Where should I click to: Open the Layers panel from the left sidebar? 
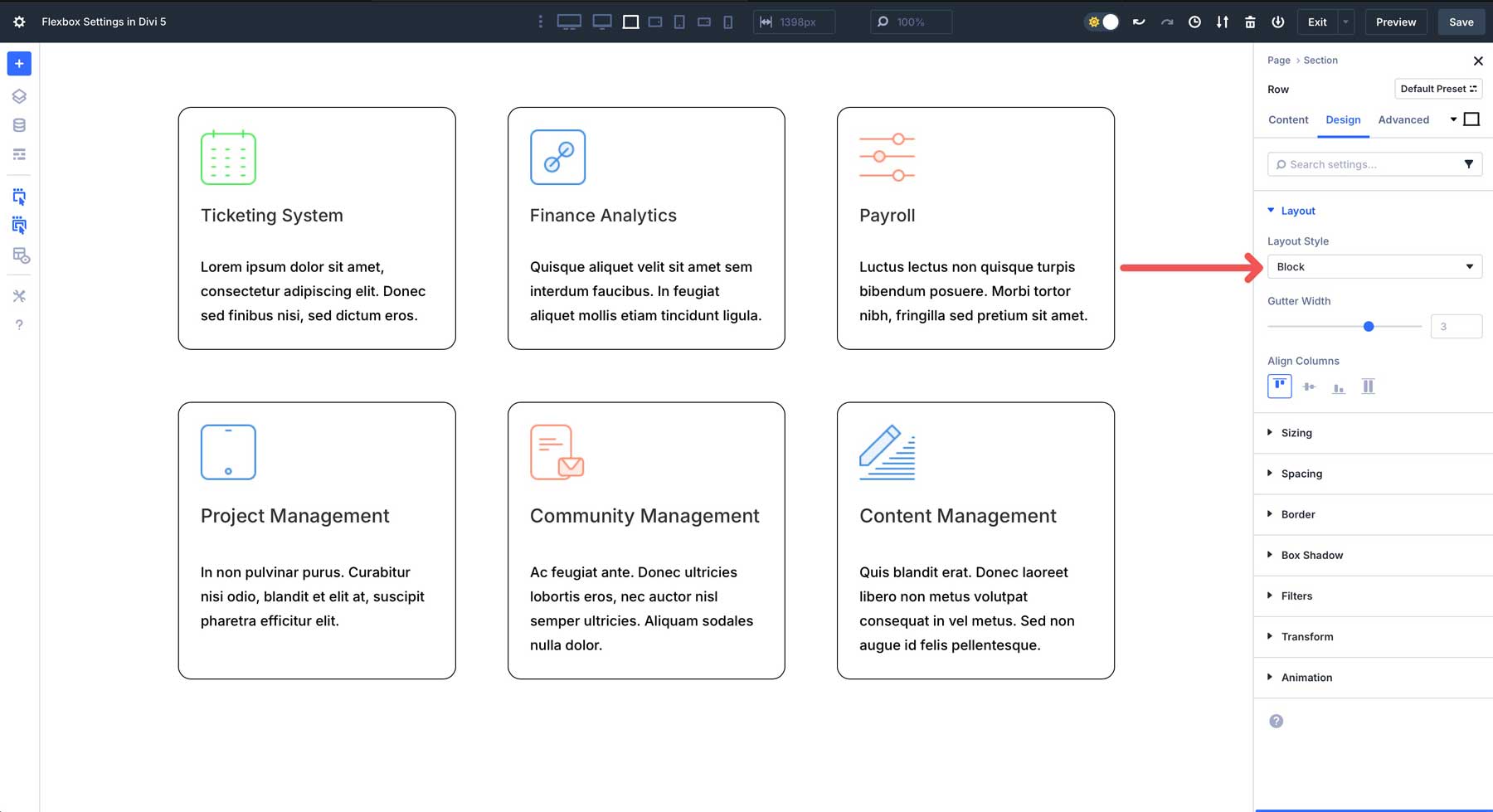click(18, 96)
